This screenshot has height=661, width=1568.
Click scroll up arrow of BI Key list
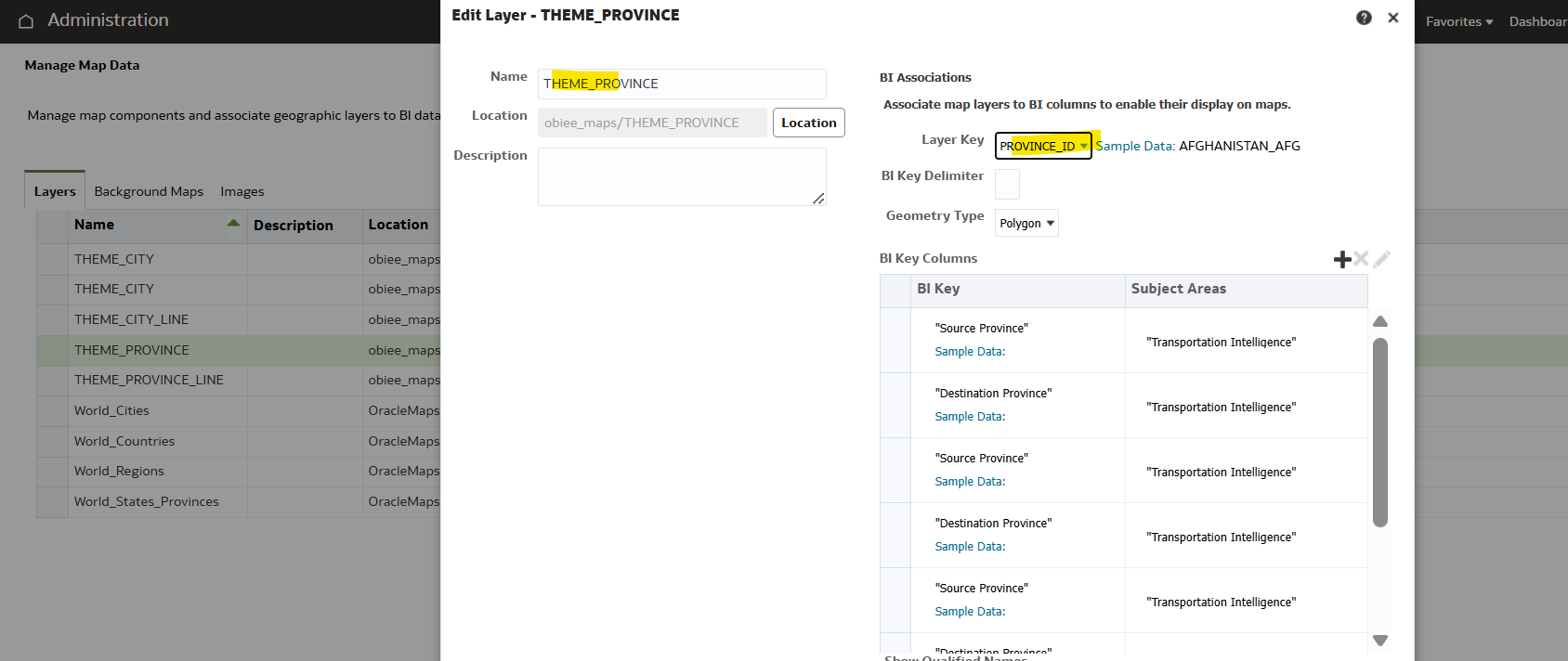(1380, 321)
